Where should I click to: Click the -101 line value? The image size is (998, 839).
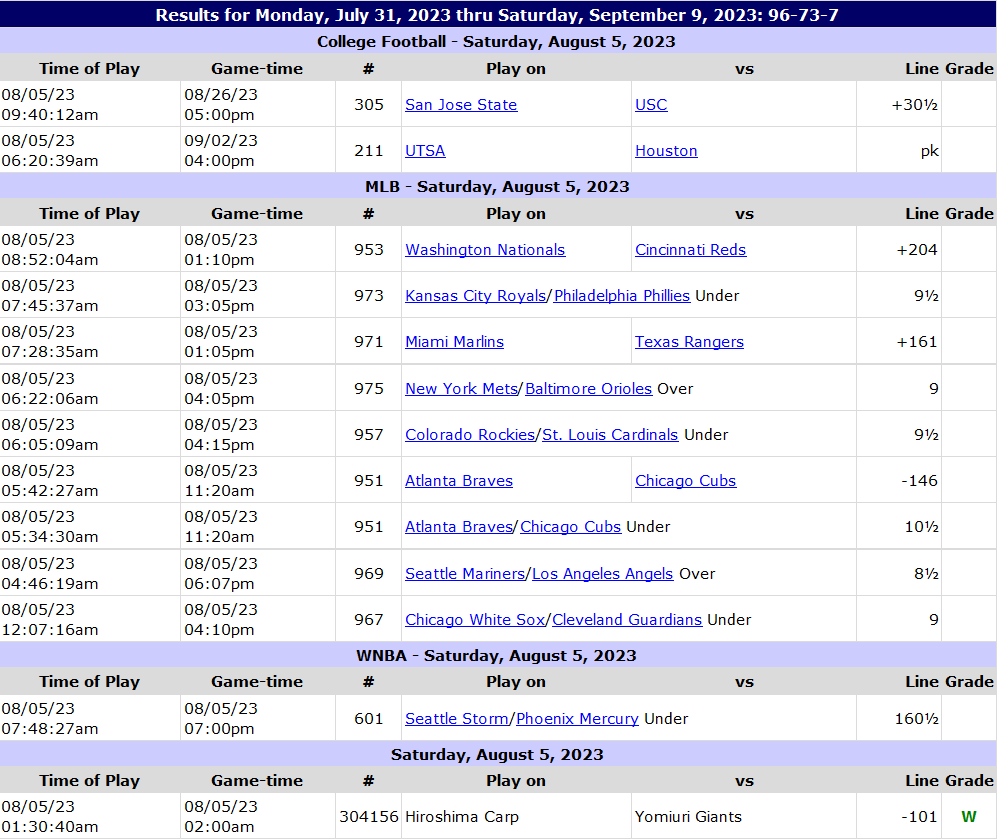click(x=919, y=817)
